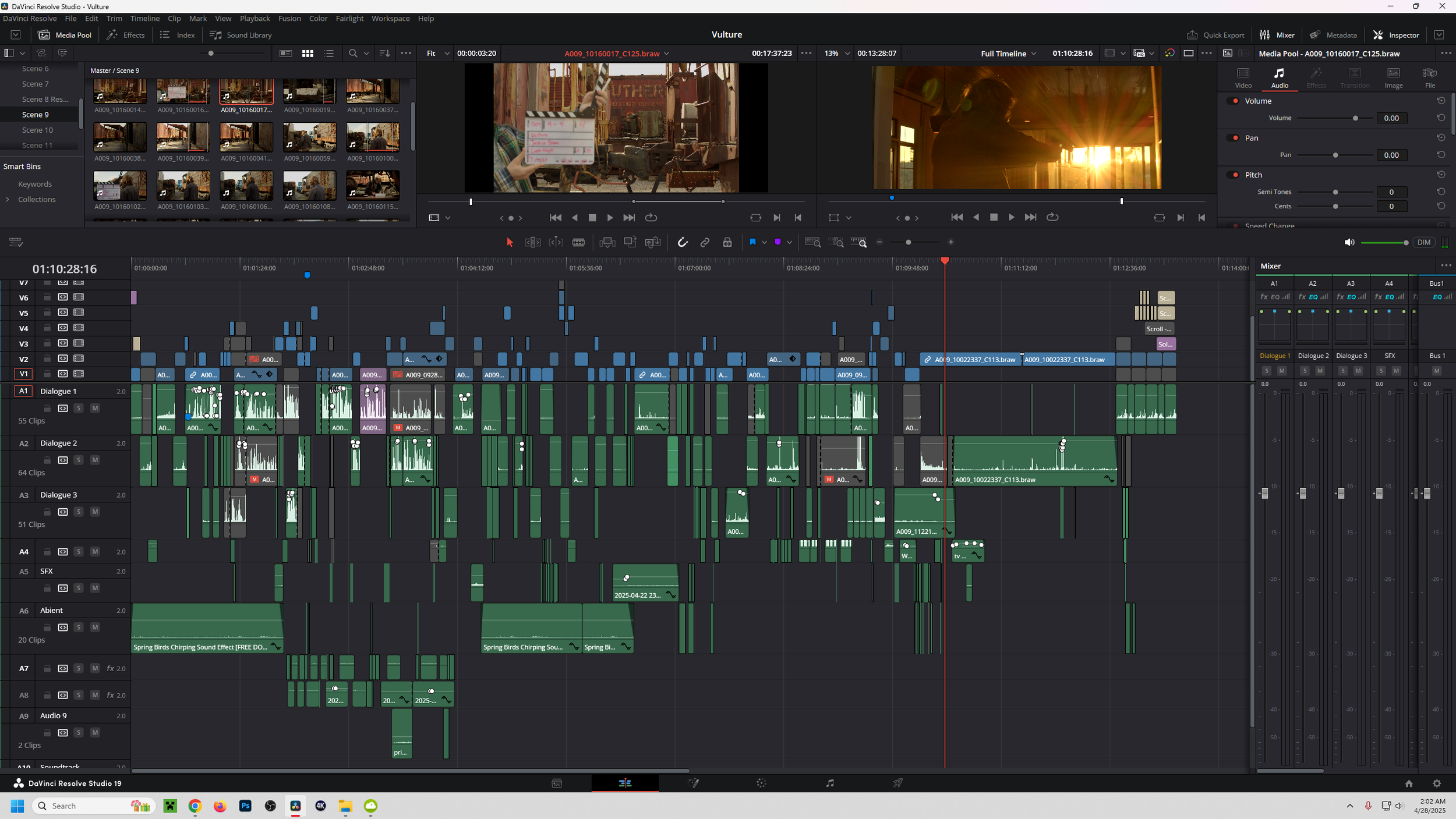This screenshot has width=1456, height=819.
Task: Expand the Collections smart bin
Action: point(8,199)
